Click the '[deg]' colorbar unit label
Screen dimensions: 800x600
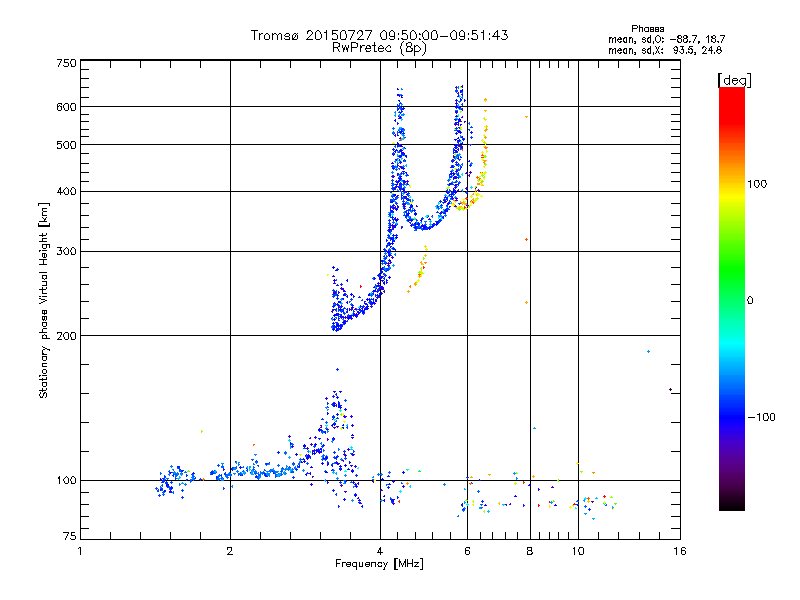pos(734,80)
